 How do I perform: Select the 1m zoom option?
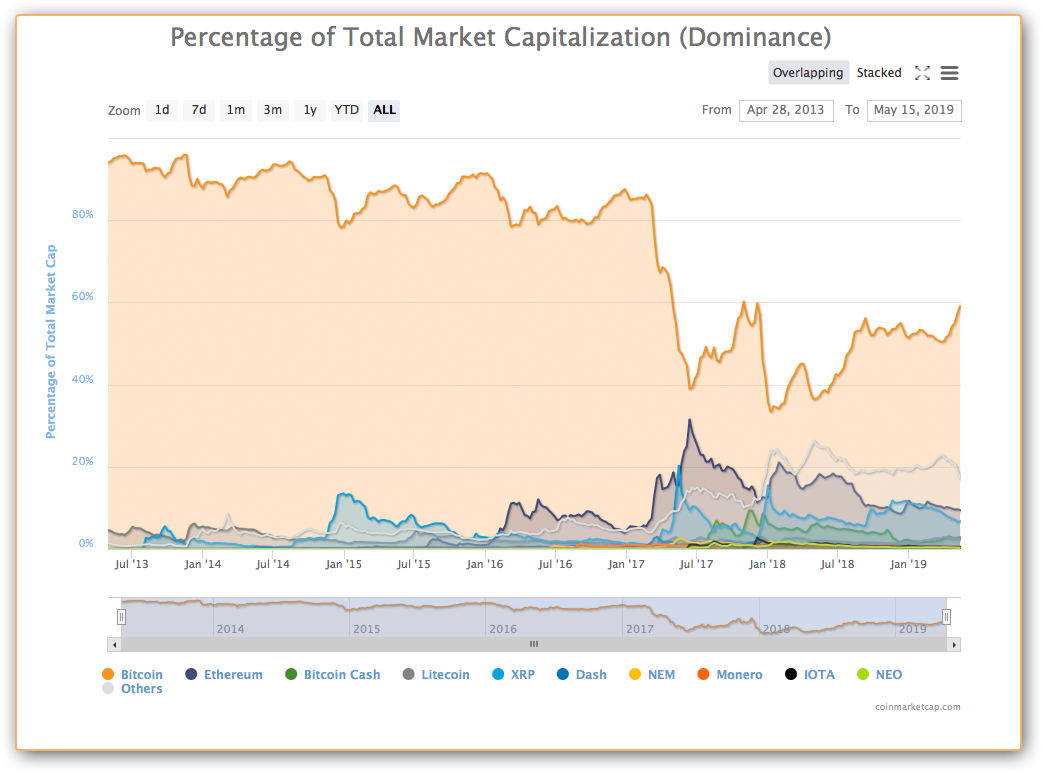235,110
